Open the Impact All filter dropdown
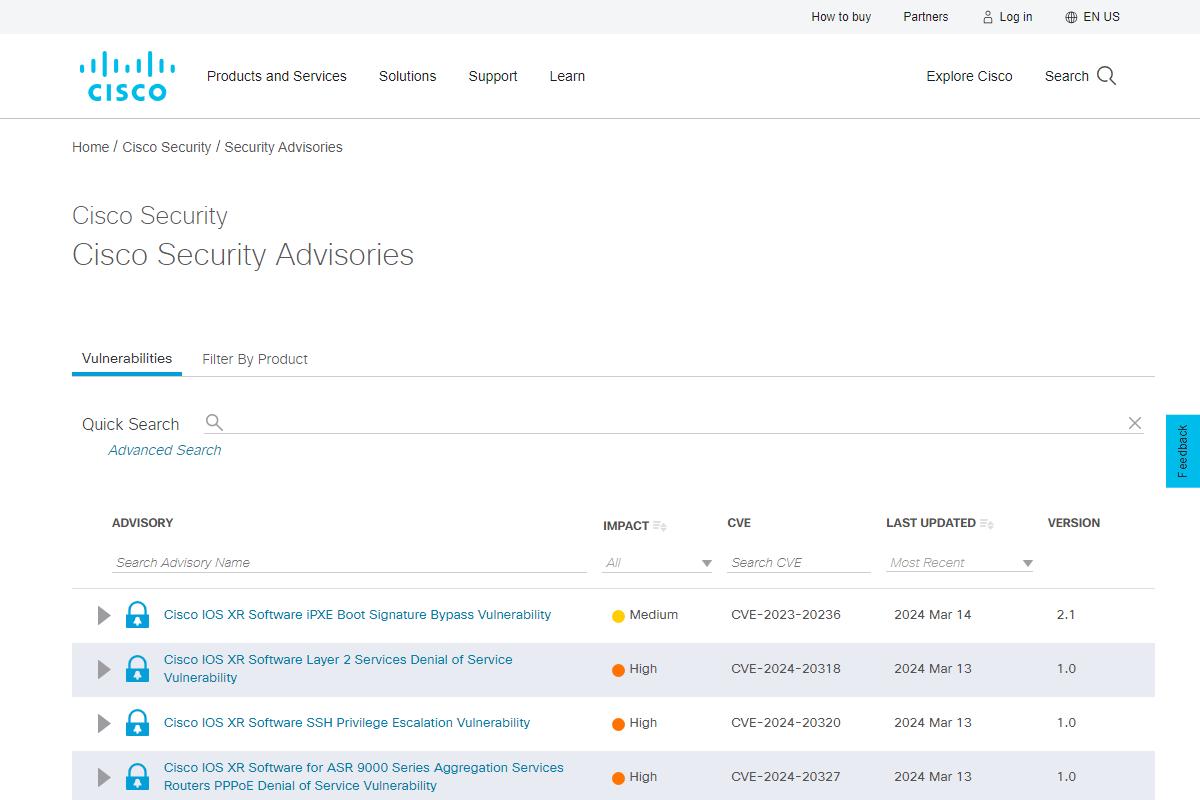 pyautogui.click(x=658, y=563)
